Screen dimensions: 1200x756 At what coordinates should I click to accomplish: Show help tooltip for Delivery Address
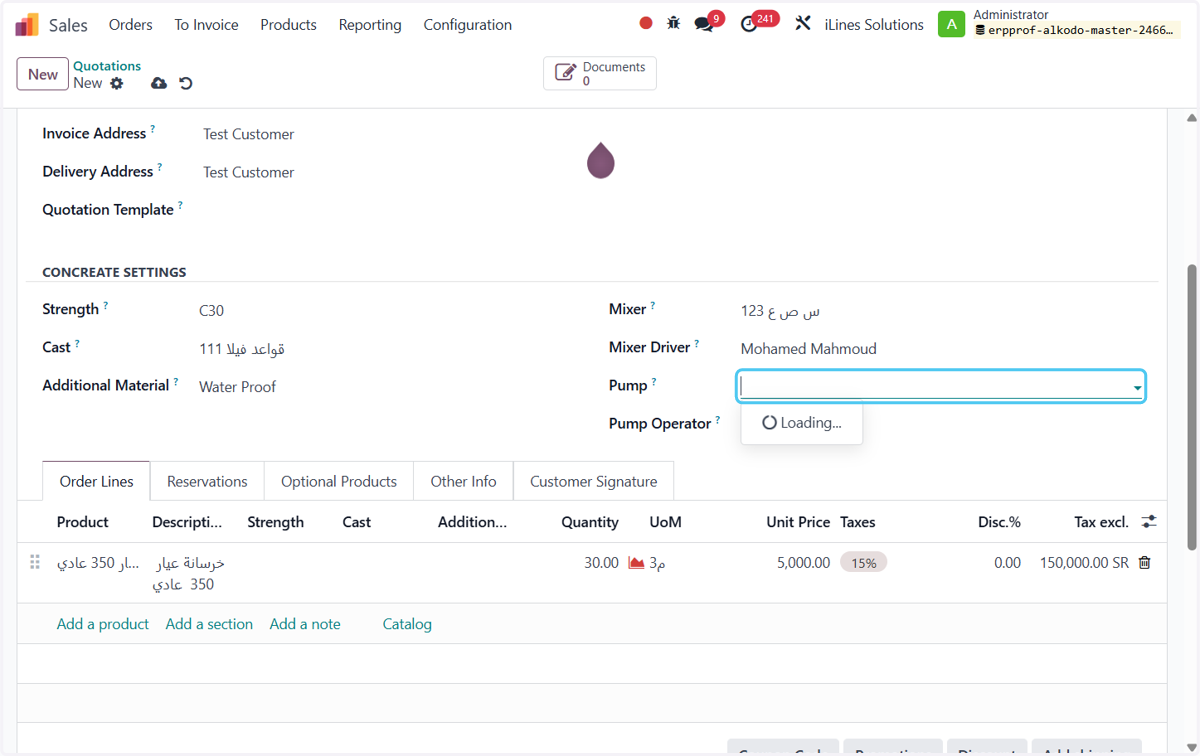tap(160, 167)
